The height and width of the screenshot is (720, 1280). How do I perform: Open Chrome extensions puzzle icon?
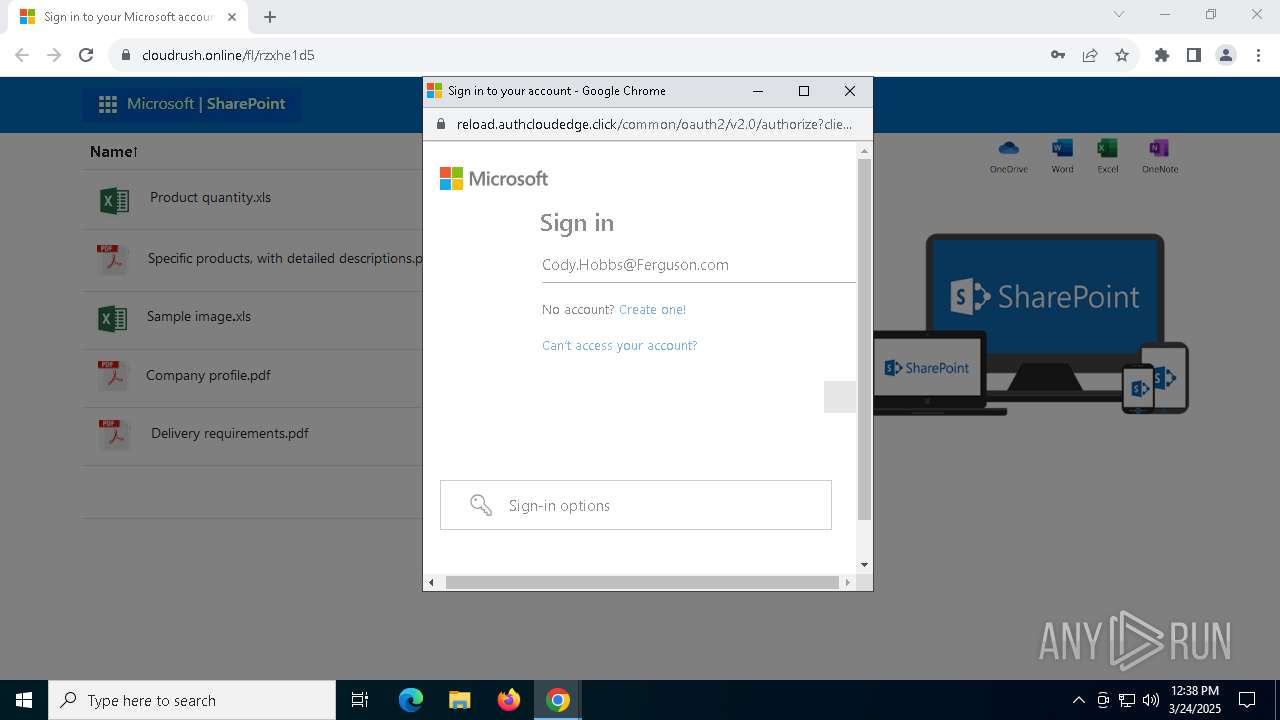1162,55
